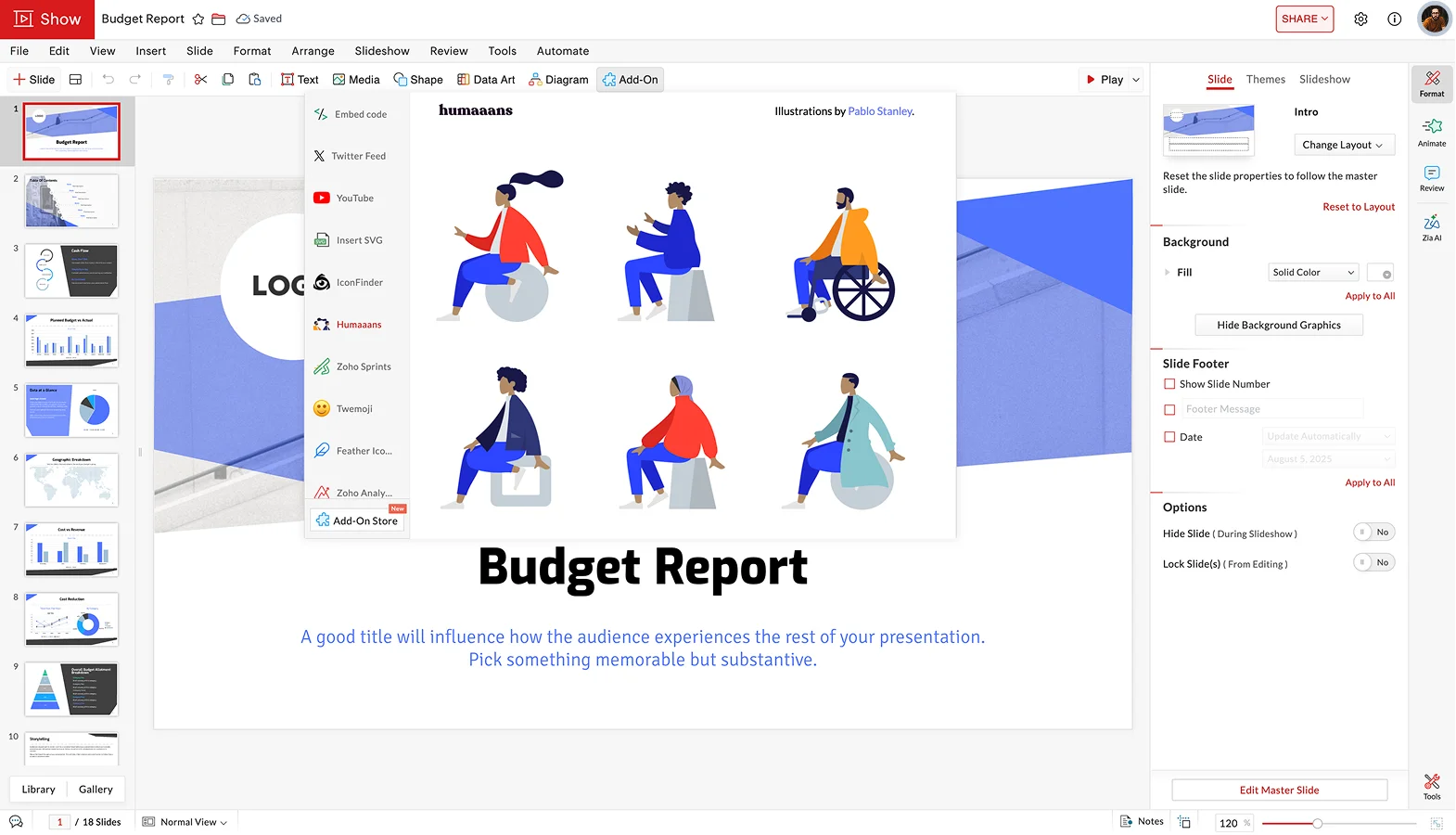
Task: Toggle Hide Slide switch
Action: tap(1373, 533)
